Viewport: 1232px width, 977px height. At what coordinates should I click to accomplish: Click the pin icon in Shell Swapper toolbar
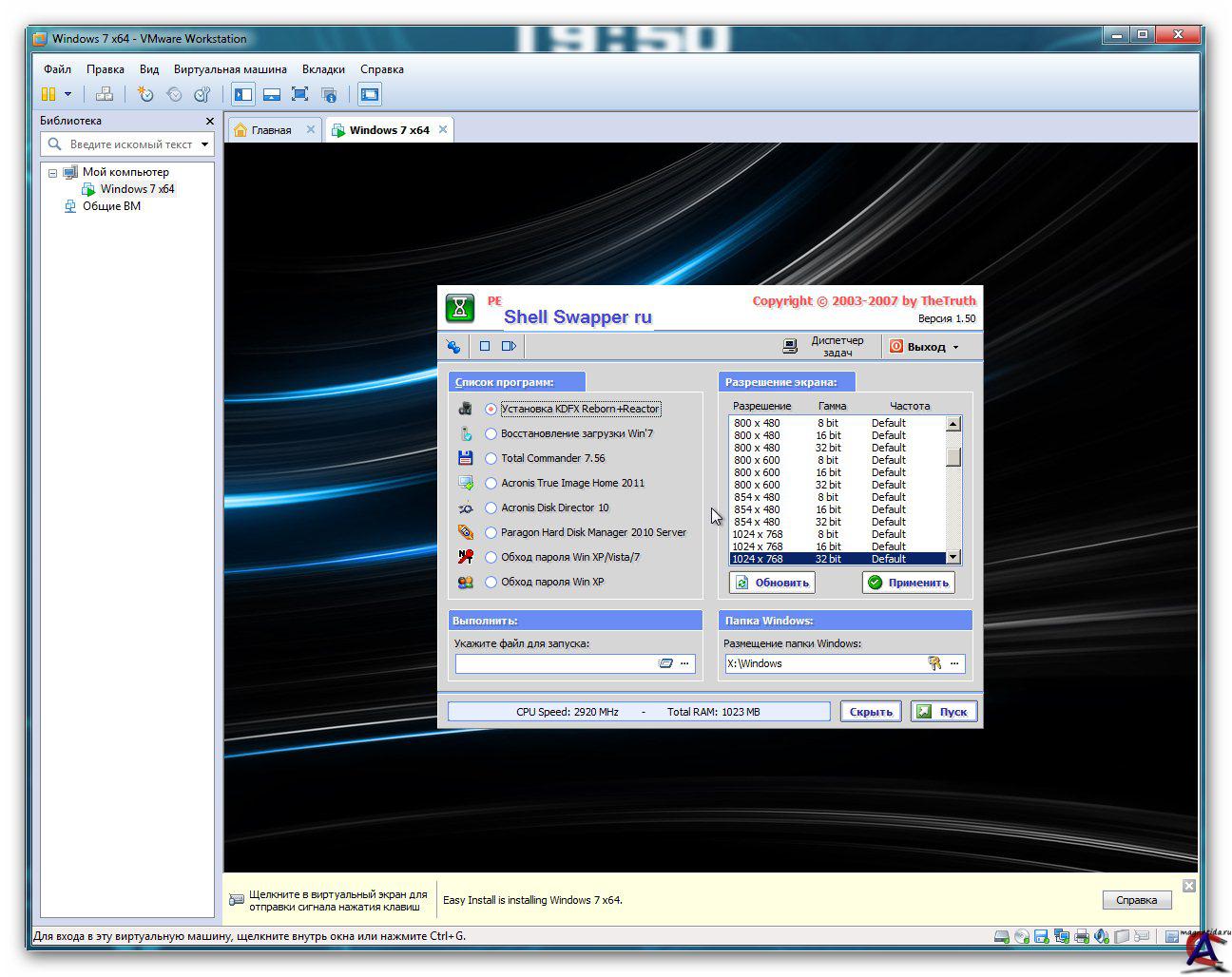(453, 347)
